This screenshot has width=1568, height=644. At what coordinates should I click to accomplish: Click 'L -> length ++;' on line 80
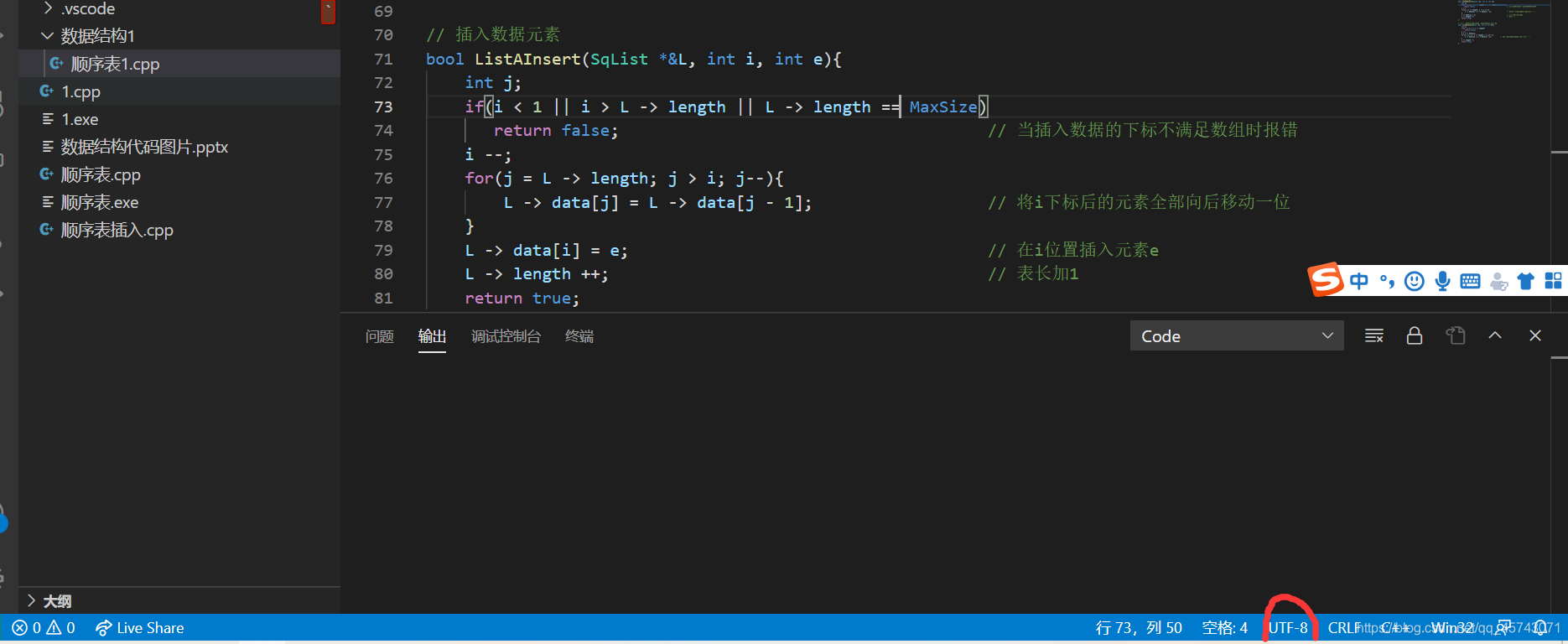(x=537, y=273)
